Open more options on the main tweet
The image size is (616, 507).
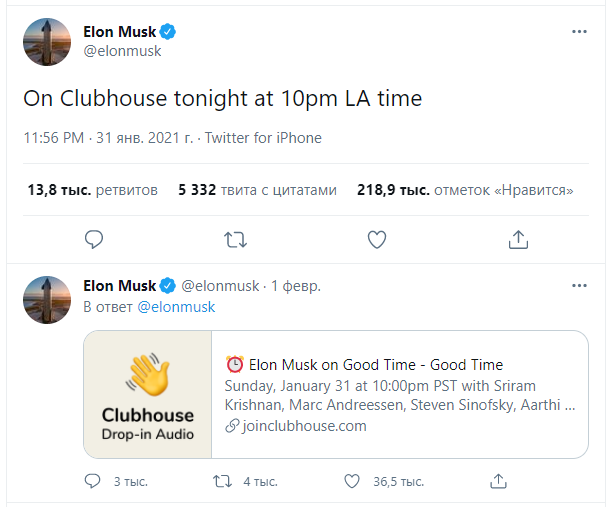(579, 32)
